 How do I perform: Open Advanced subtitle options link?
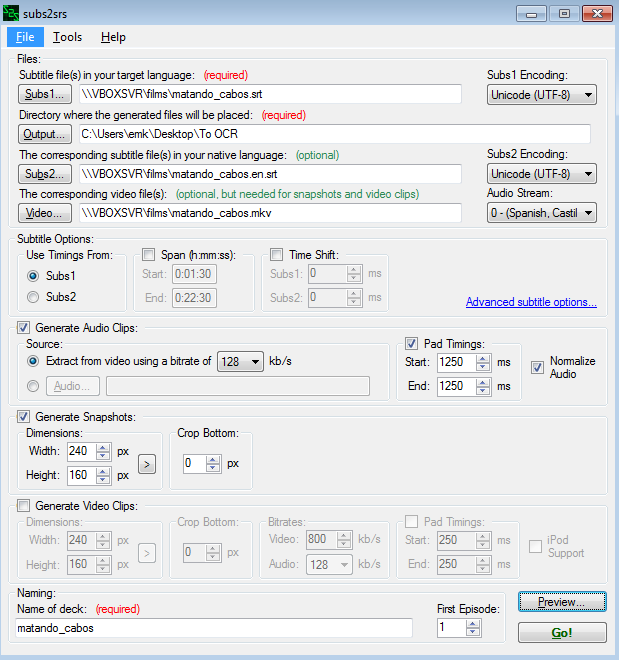(x=531, y=302)
